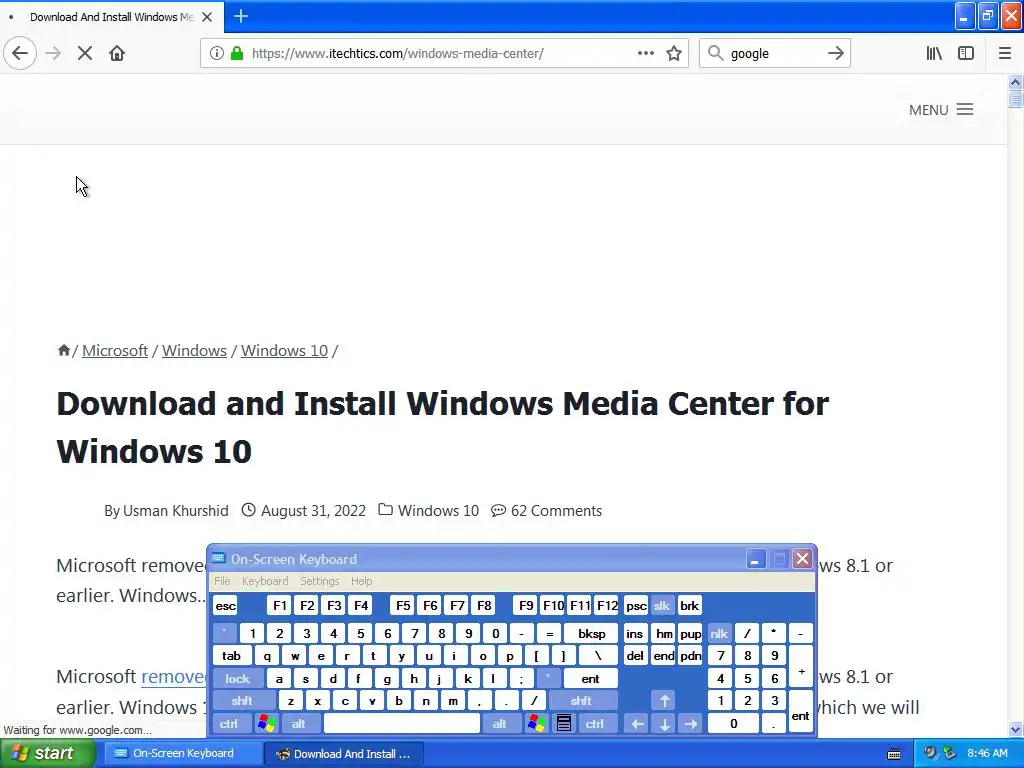This screenshot has height=768, width=1024.
Task: Follow the Microsoft breadcrumb link
Action: [x=115, y=351]
